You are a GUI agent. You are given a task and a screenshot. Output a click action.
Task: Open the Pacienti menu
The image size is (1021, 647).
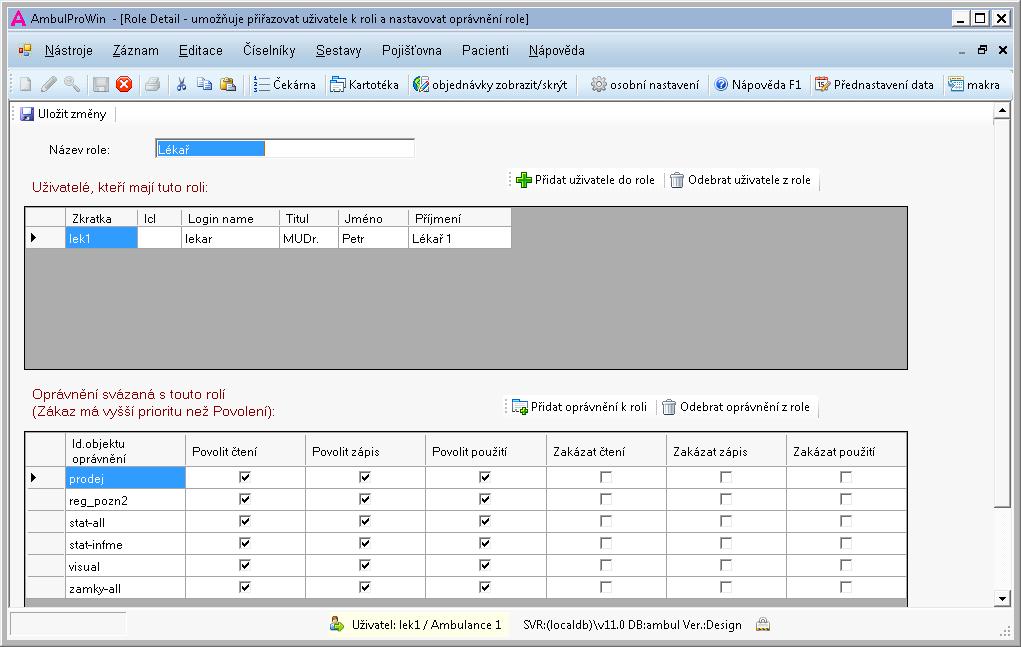(x=485, y=50)
